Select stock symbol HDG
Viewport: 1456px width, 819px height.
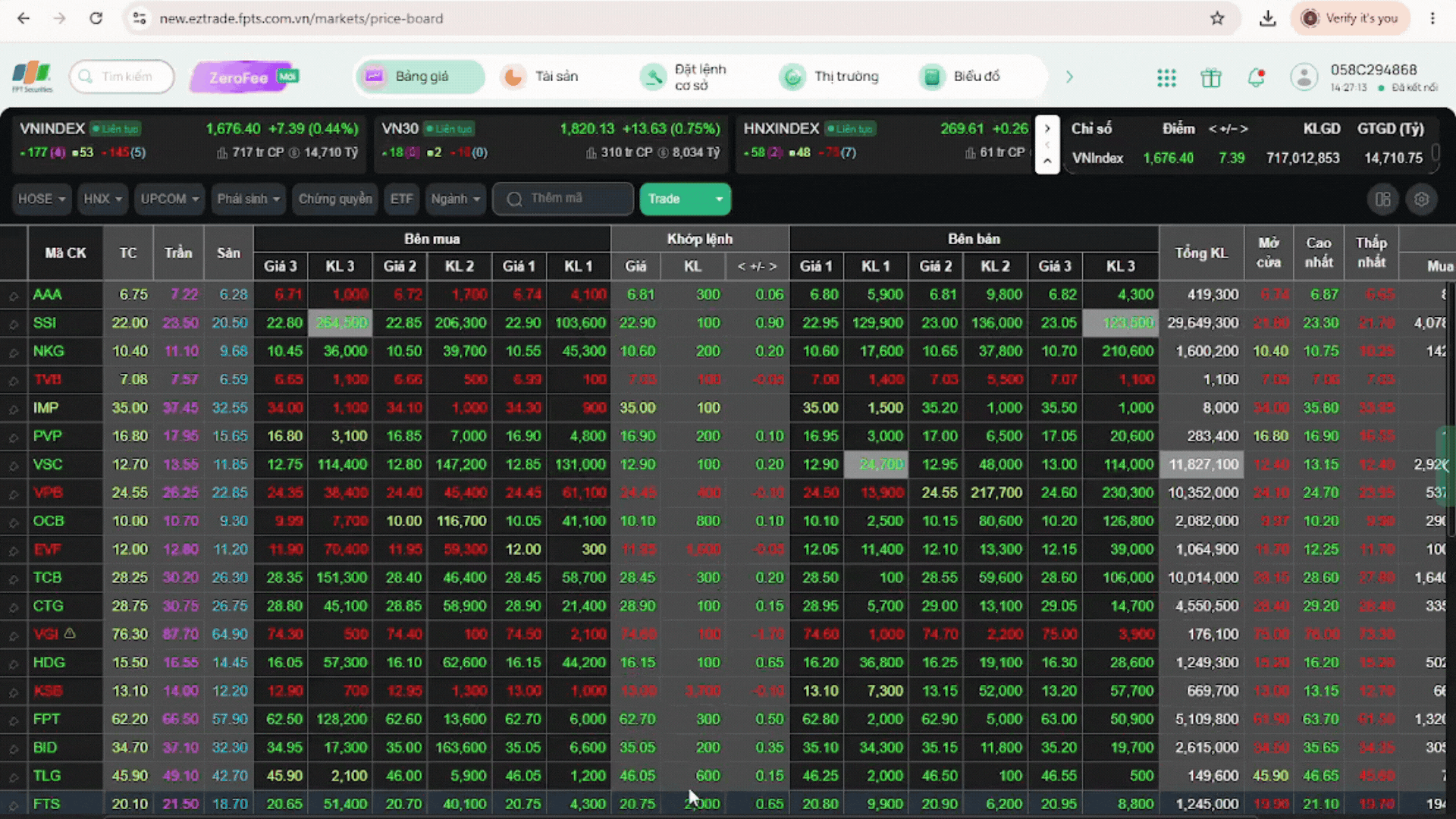[x=49, y=663]
